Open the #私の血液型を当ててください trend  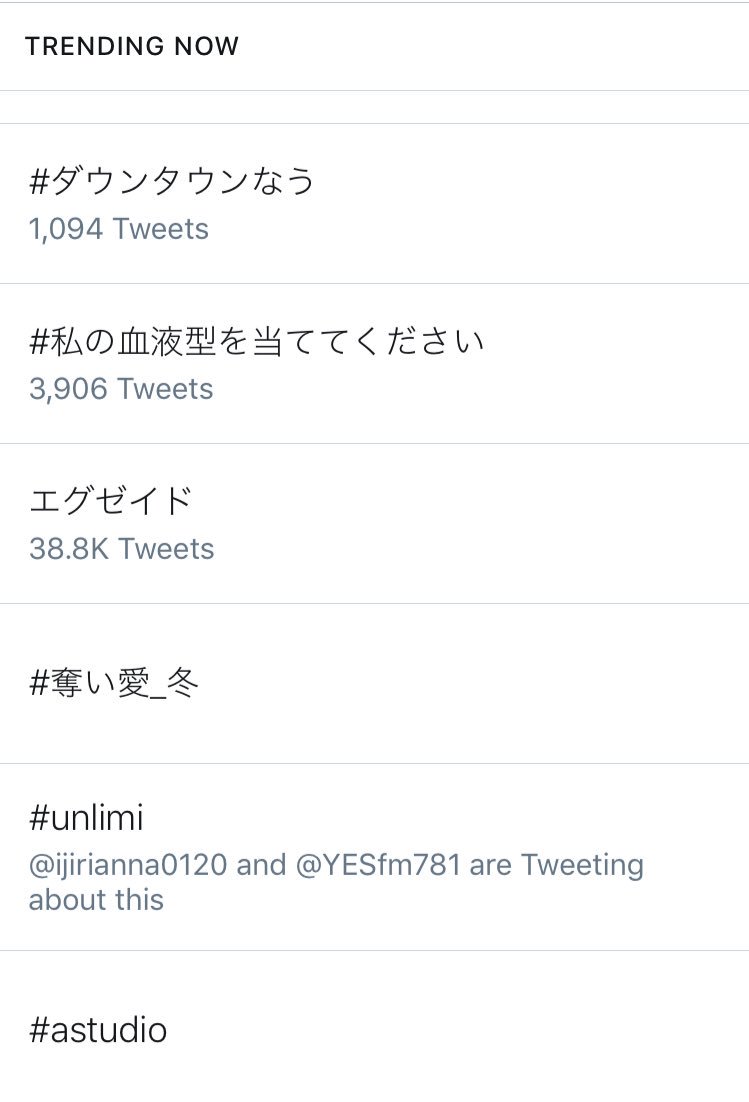256,341
